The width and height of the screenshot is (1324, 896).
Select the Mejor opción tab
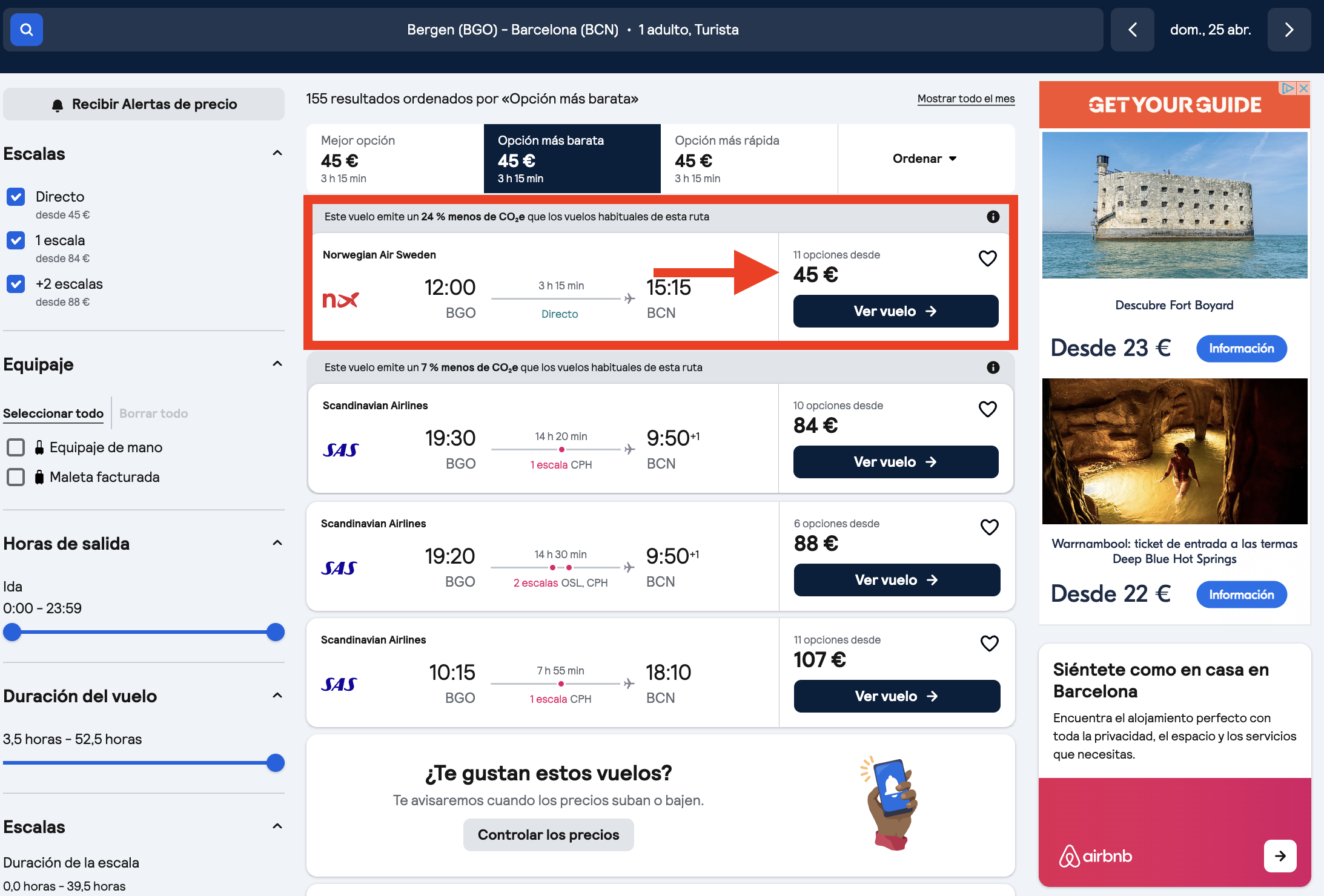[x=395, y=159]
